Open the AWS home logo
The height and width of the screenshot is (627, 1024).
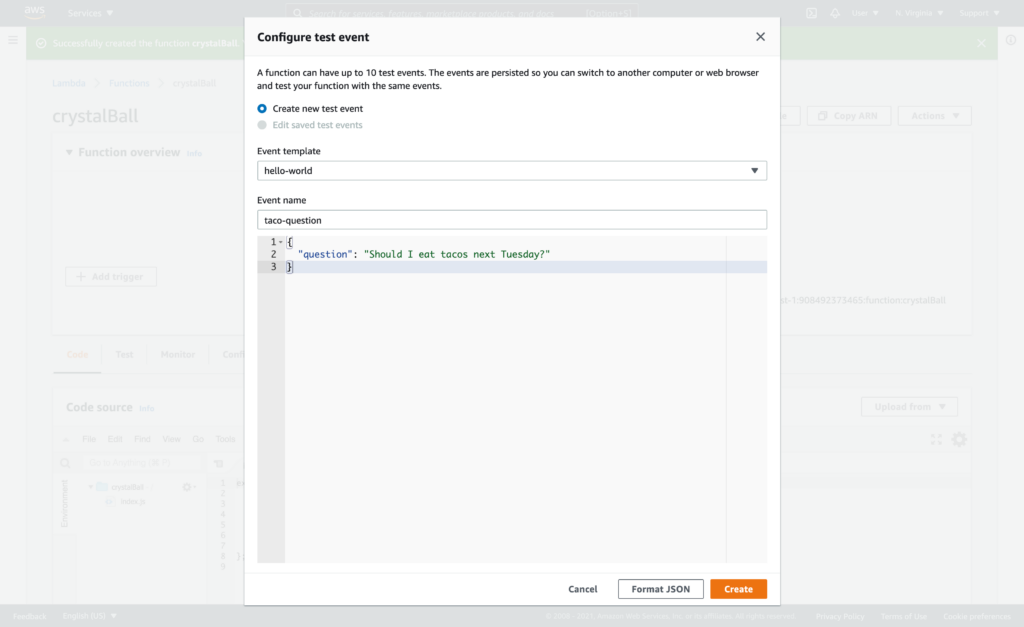pyautogui.click(x=35, y=12)
